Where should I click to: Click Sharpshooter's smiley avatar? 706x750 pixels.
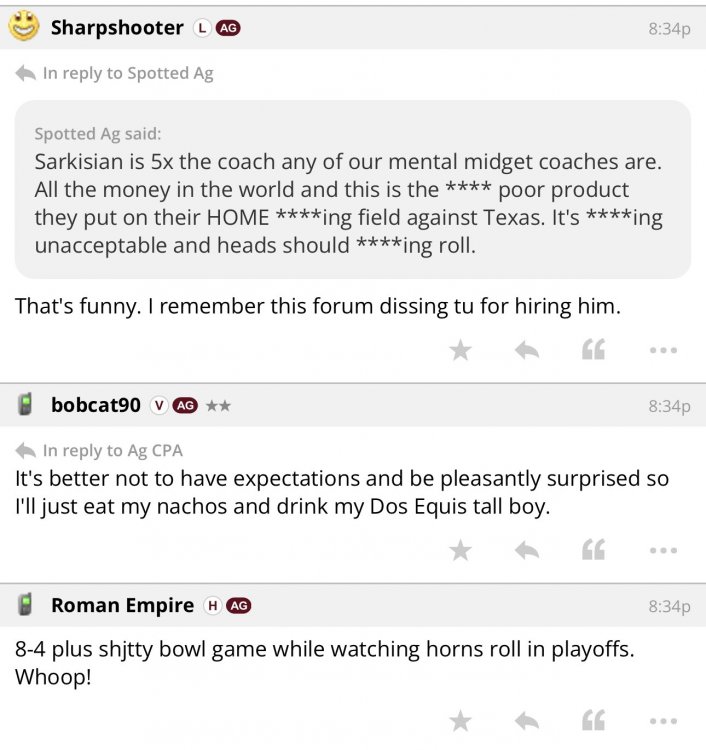[24, 27]
